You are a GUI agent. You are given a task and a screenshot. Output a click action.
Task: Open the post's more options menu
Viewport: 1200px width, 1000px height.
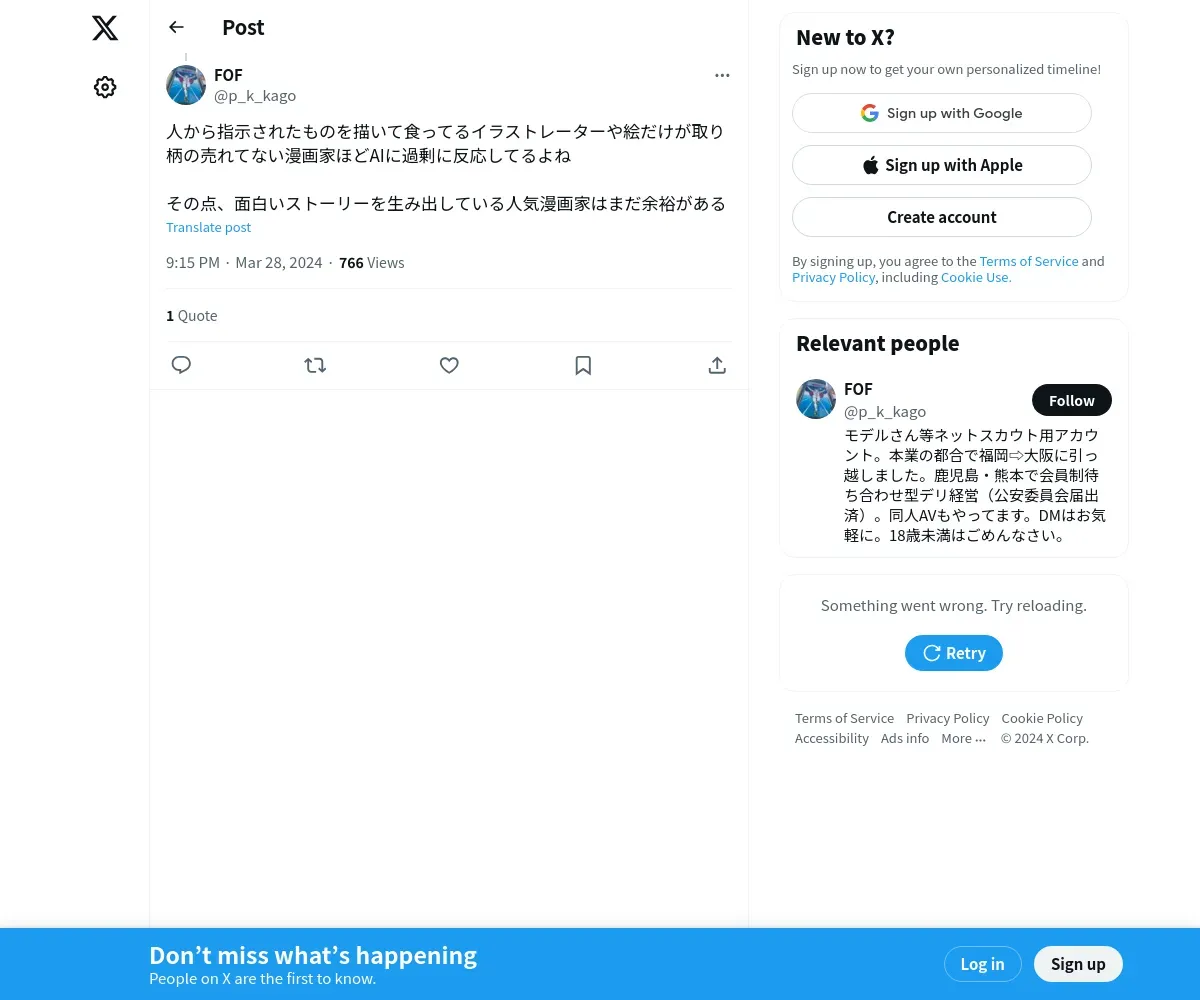click(722, 75)
